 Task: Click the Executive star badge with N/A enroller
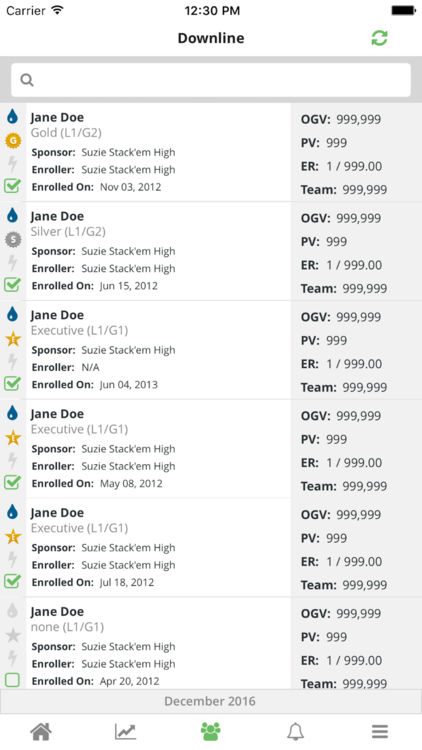point(13,339)
